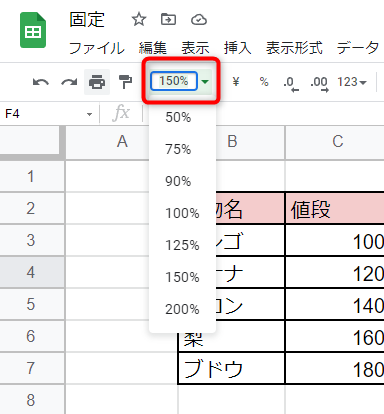Click the move-to-folder icon
384x414 pixels.
(168, 19)
